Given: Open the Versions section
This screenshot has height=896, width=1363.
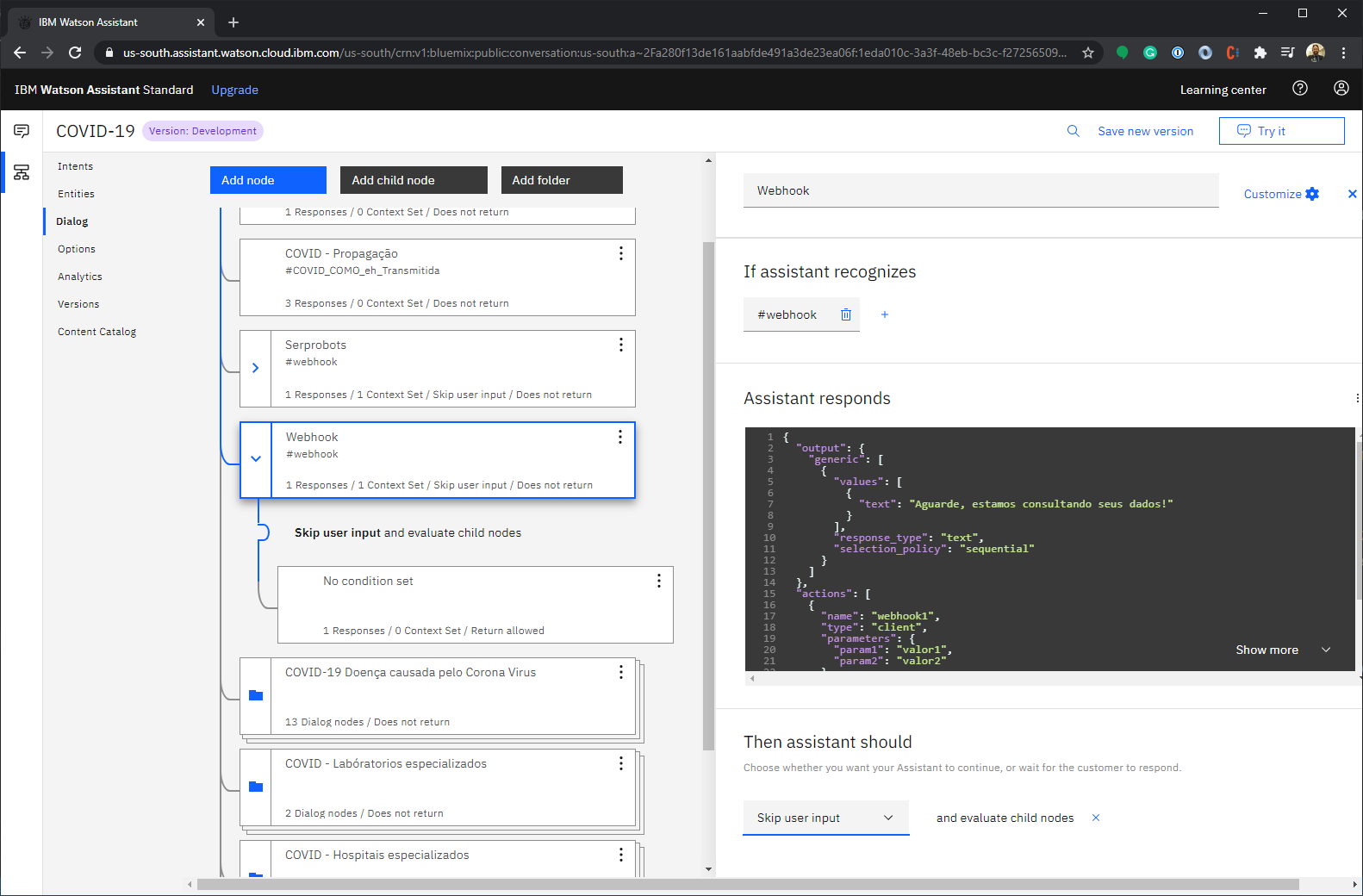Looking at the screenshot, I should coord(78,304).
